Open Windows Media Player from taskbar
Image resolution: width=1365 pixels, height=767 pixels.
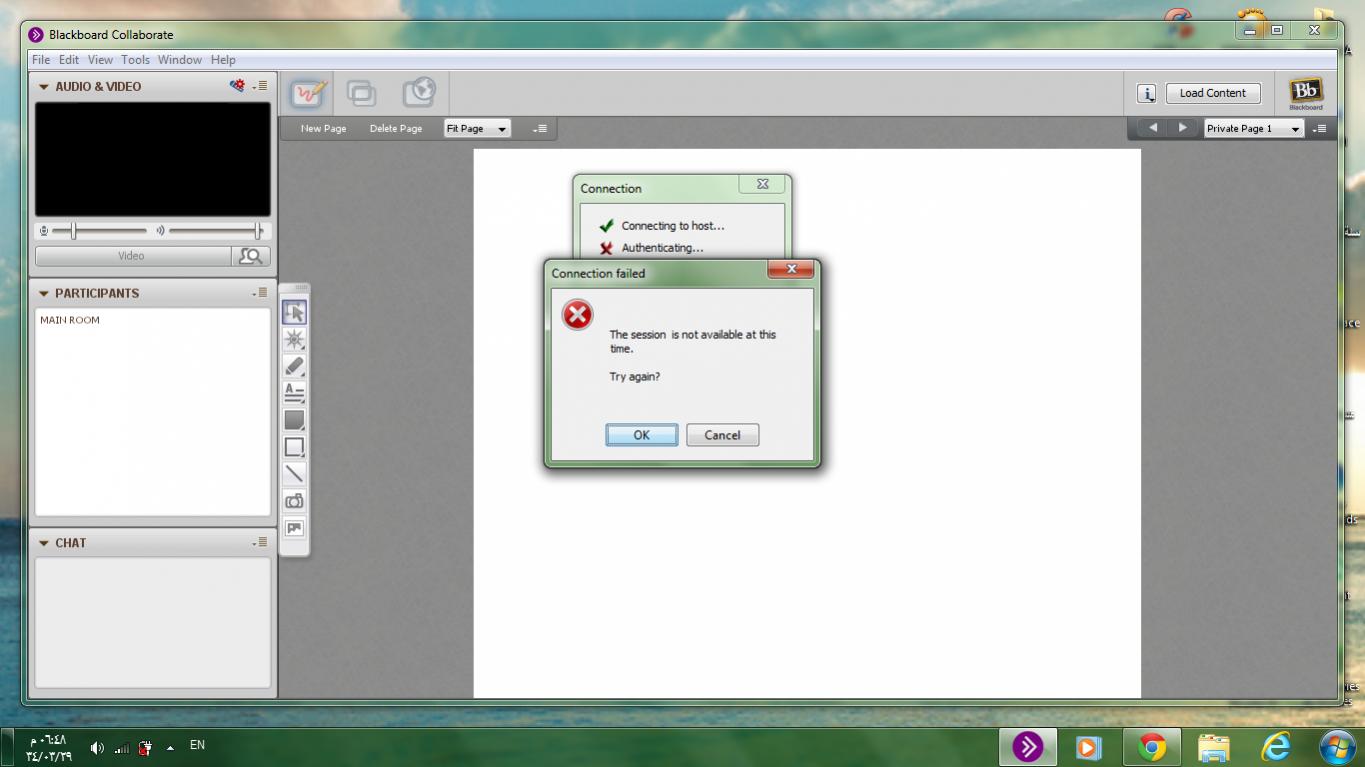pos(1089,747)
